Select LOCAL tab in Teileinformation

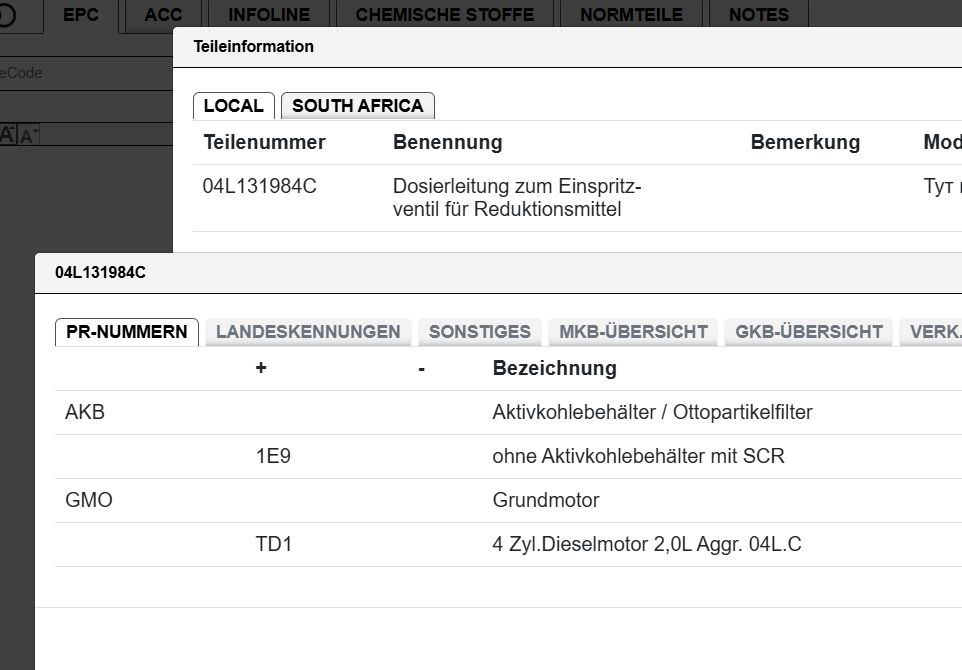pyautogui.click(x=233, y=106)
